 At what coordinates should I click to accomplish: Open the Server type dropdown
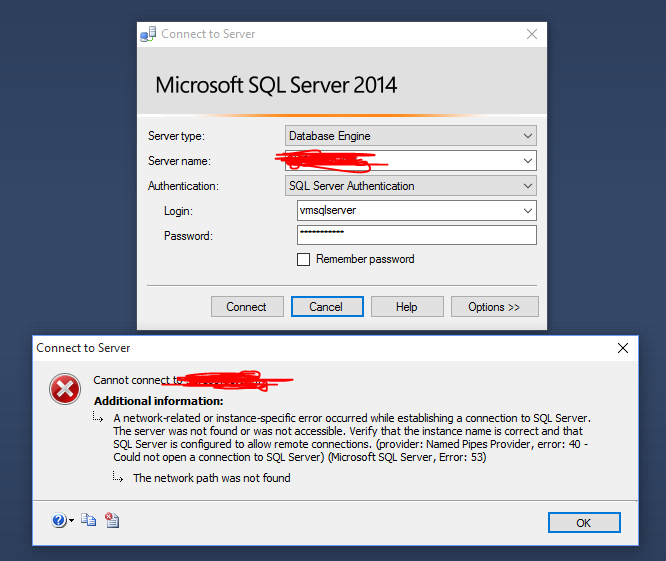coord(411,136)
